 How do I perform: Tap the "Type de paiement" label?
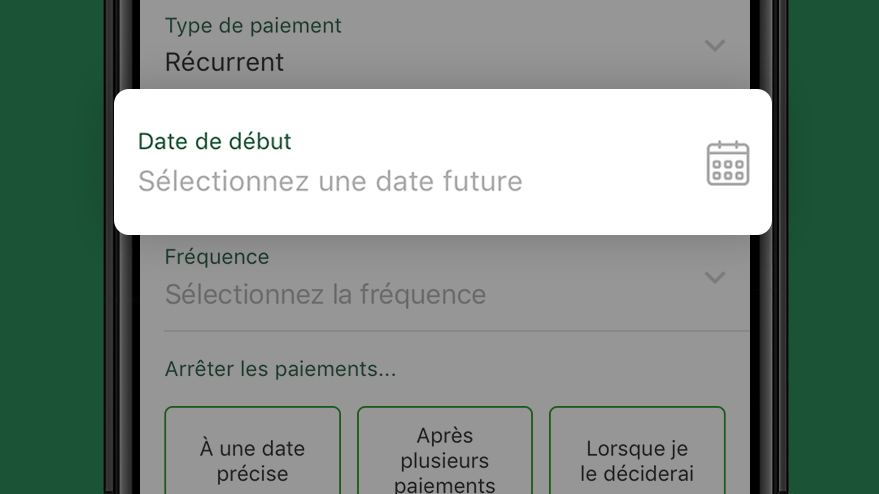pyautogui.click(x=253, y=26)
